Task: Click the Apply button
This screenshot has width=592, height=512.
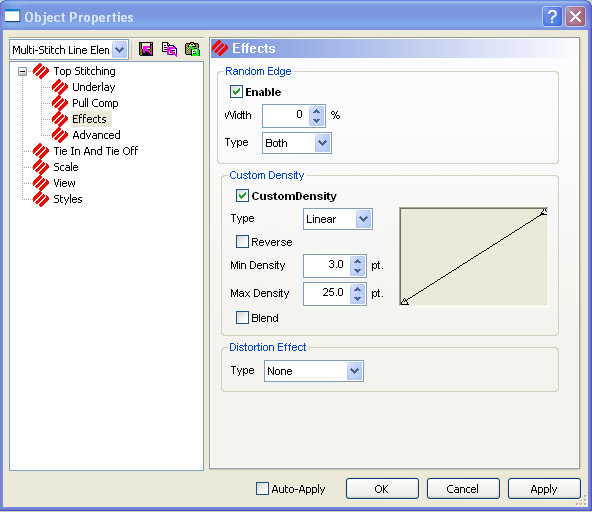Action: point(544,489)
